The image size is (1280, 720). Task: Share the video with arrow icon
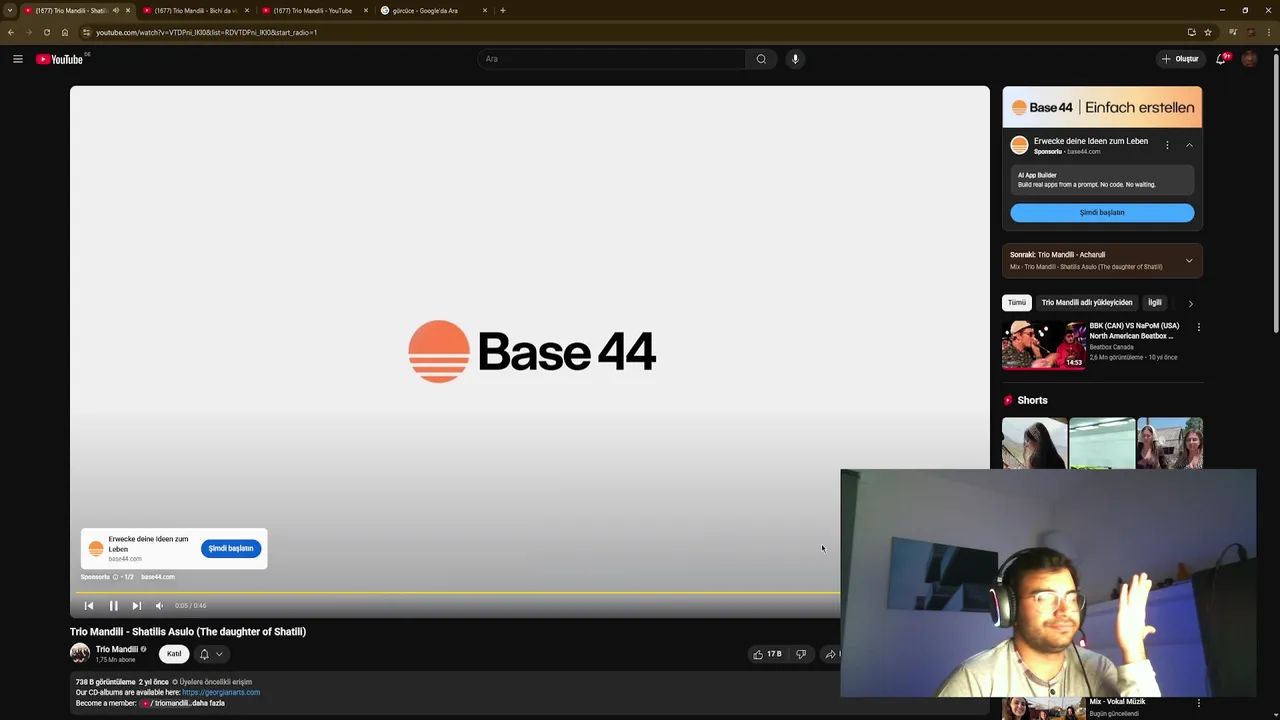831,654
